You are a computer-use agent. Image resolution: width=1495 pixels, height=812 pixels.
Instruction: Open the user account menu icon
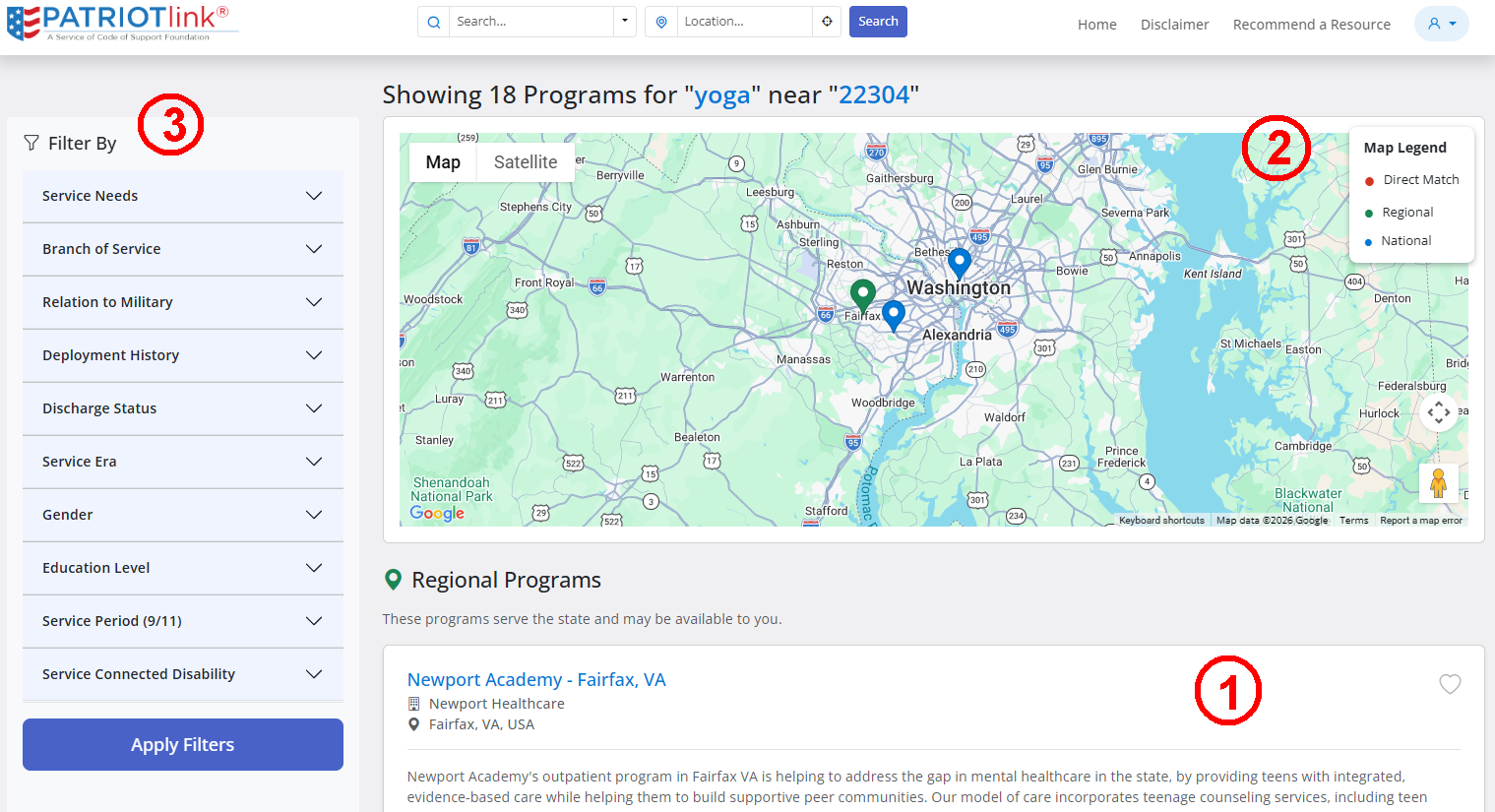[x=1441, y=24]
